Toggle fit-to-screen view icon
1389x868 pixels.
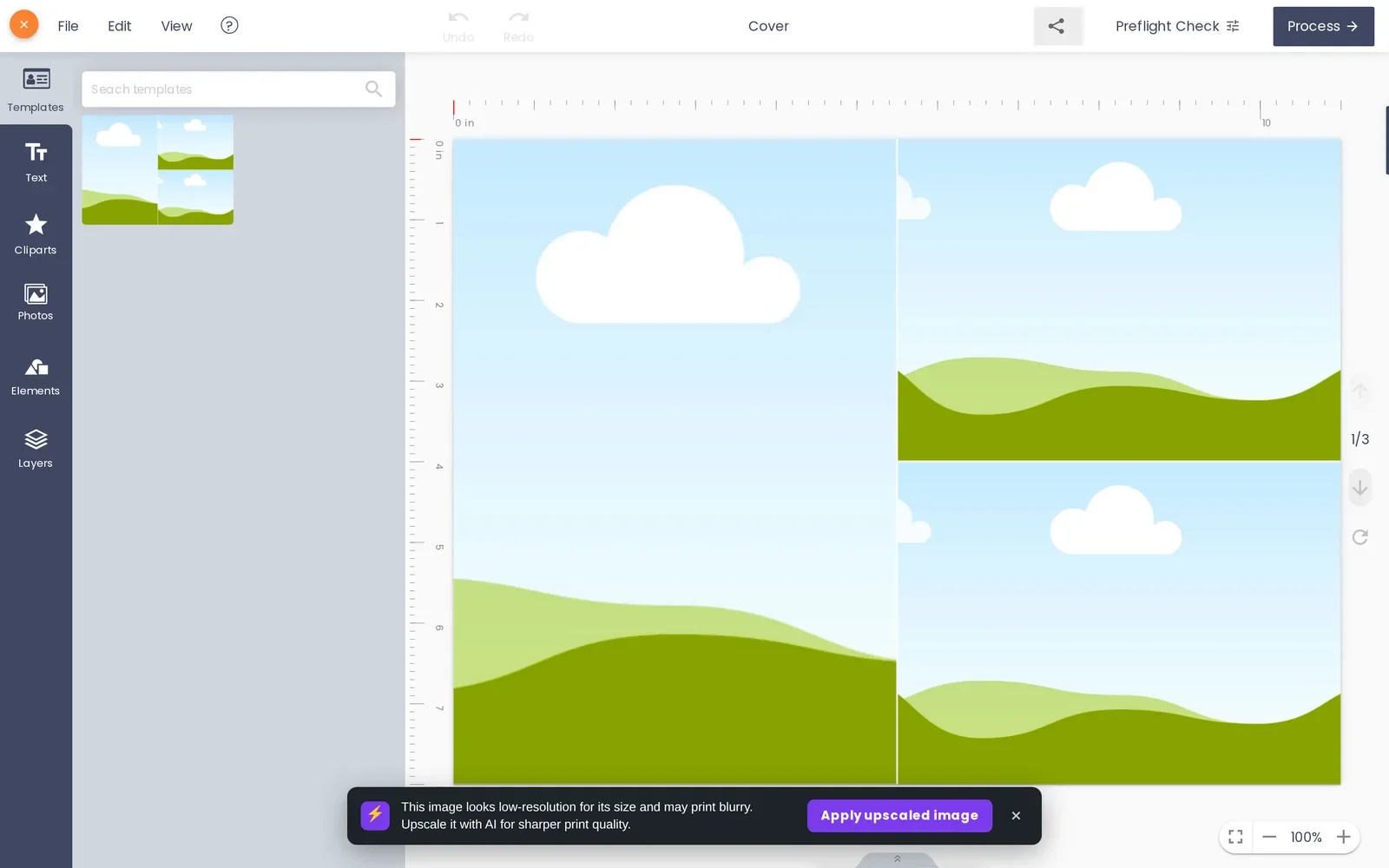pyautogui.click(x=1235, y=837)
